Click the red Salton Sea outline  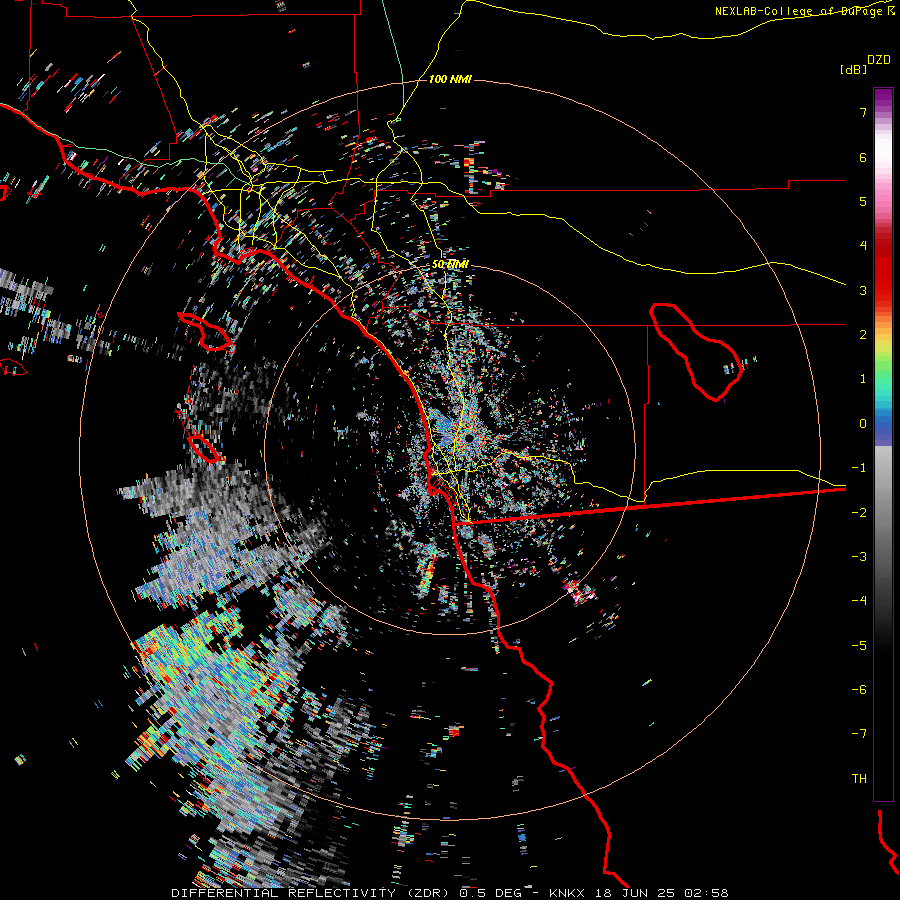(696, 351)
